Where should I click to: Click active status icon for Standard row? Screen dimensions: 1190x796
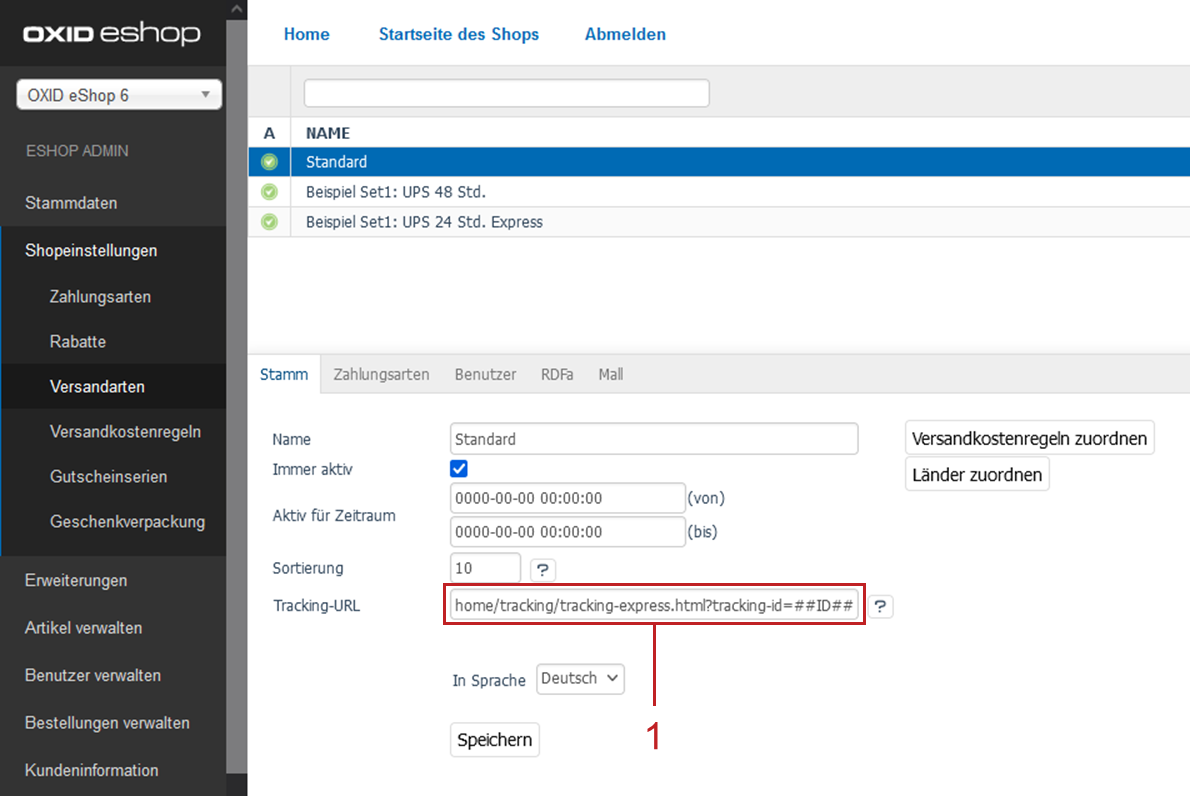point(269,162)
